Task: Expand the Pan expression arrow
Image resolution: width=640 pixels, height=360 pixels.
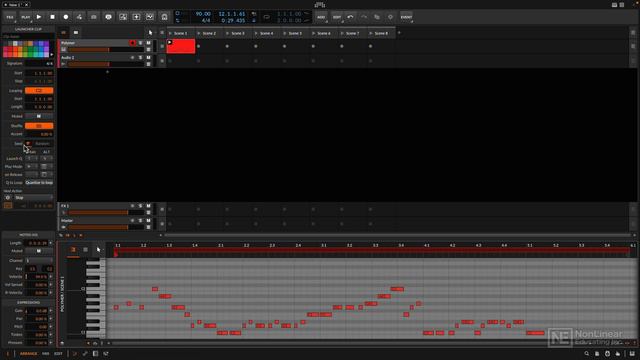Action: click(51, 319)
